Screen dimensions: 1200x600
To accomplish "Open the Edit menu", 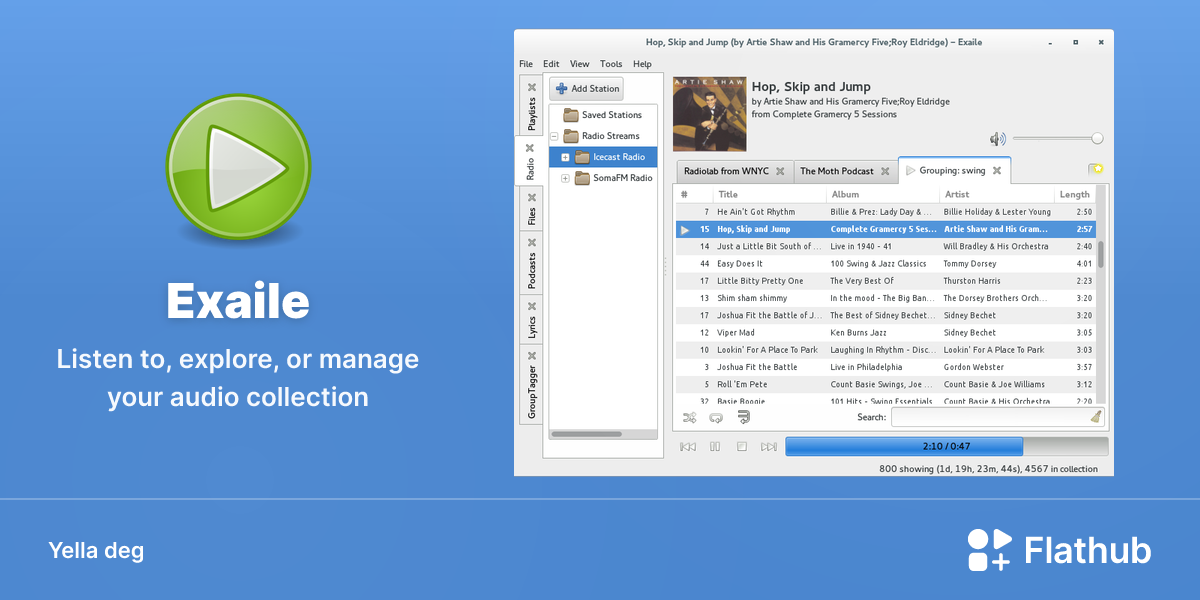I will click(551, 64).
